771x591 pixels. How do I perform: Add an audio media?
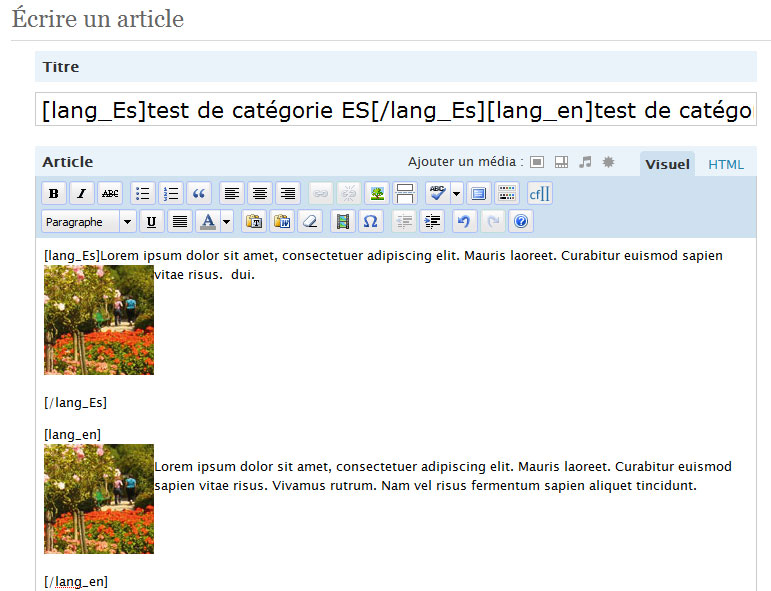pos(585,162)
